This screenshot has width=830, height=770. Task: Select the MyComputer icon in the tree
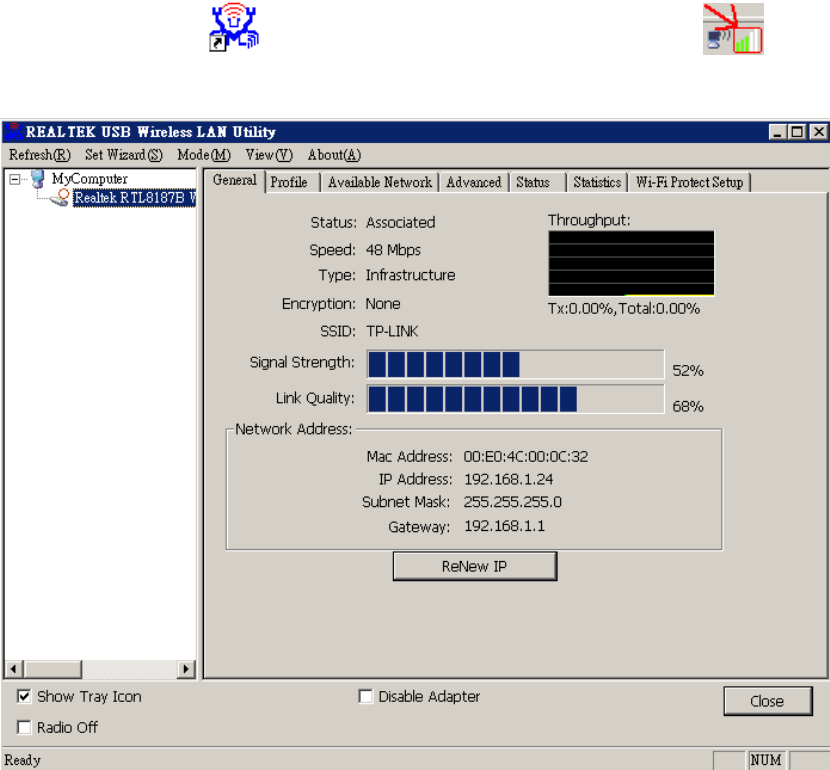[37, 179]
